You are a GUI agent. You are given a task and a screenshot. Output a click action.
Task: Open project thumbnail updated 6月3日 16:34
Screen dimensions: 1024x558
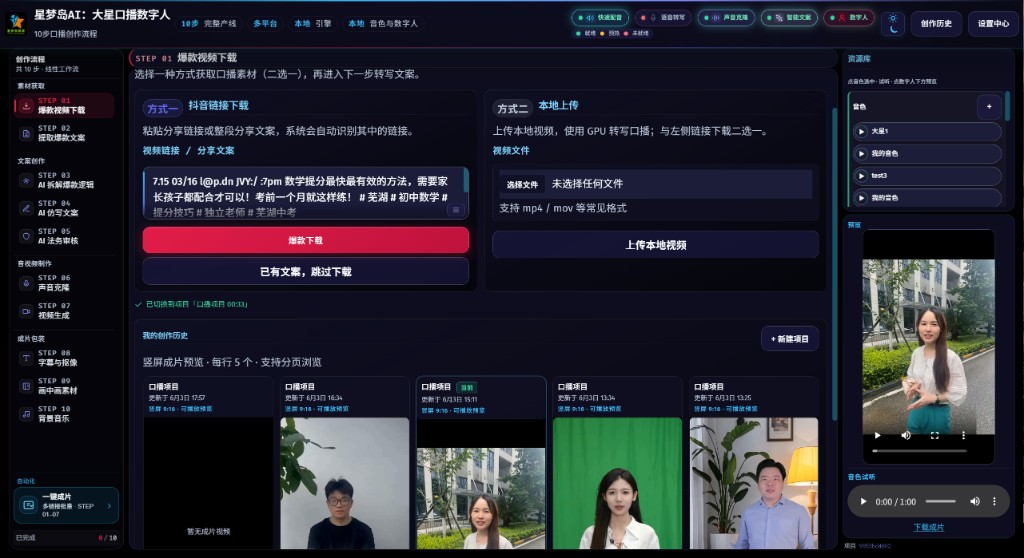344,484
